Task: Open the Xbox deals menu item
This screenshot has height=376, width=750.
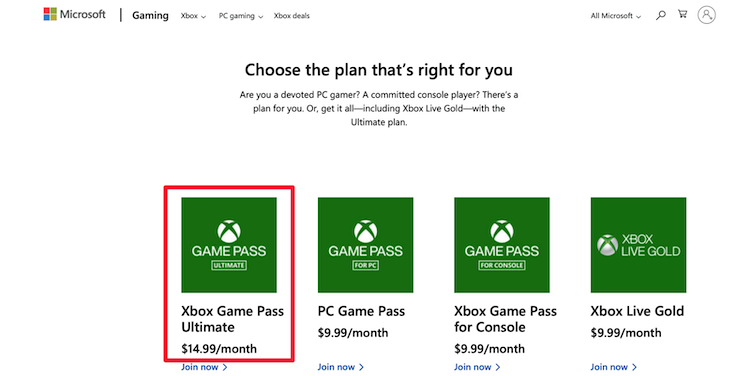Action: click(x=292, y=16)
